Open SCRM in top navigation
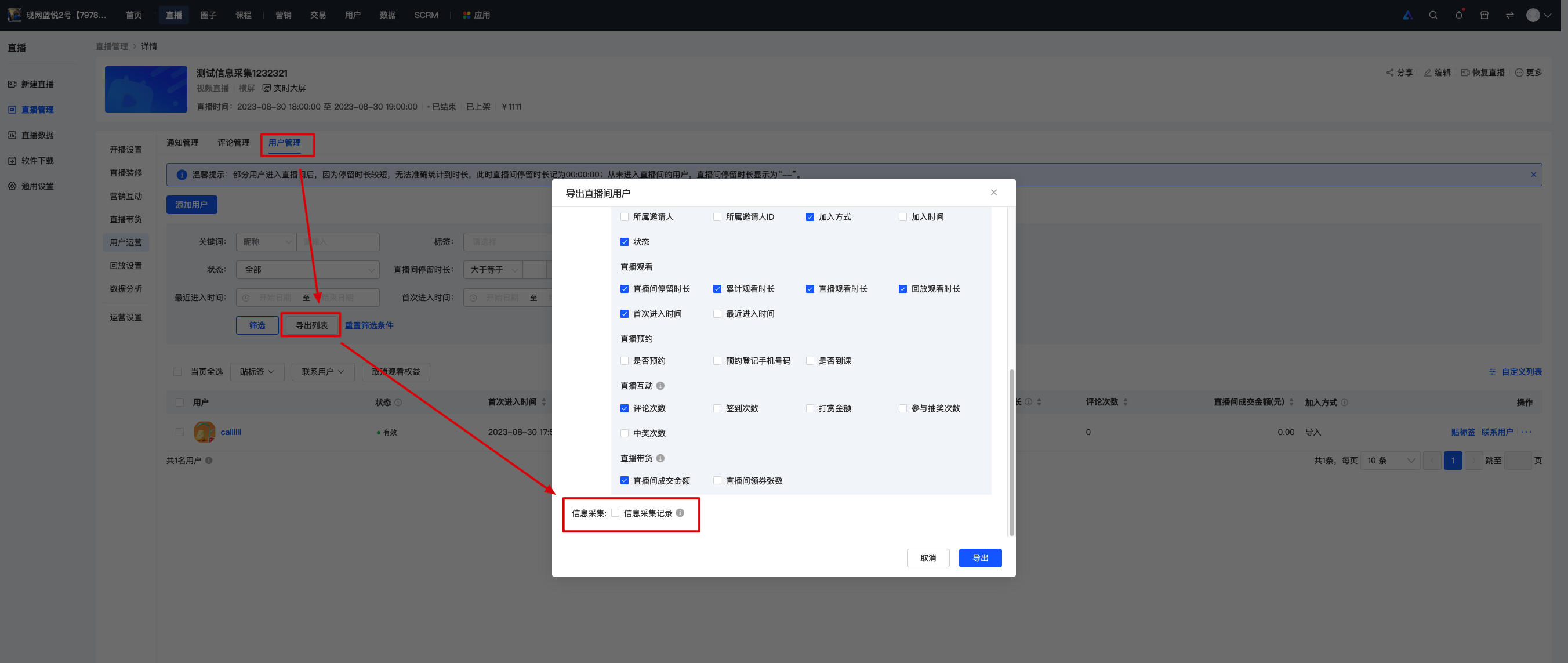 click(426, 15)
